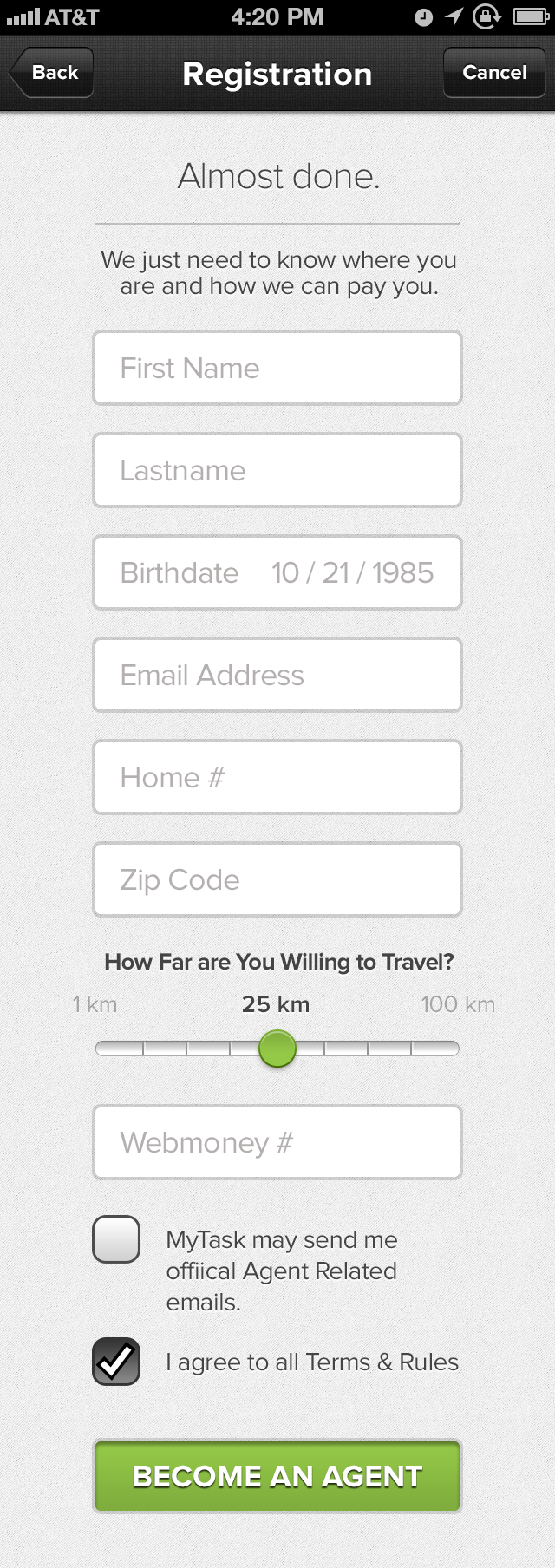Image resolution: width=555 pixels, height=1568 pixels.
Task: Tap the 100 km slider maximum label
Action: coord(458,1004)
